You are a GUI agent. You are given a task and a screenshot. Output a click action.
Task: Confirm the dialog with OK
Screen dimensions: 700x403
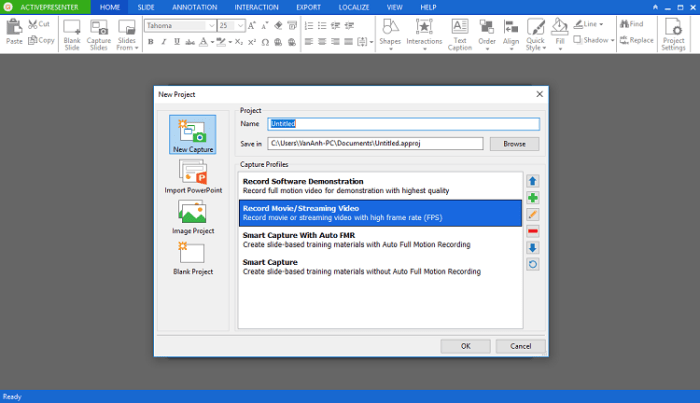[x=466, y=346]
